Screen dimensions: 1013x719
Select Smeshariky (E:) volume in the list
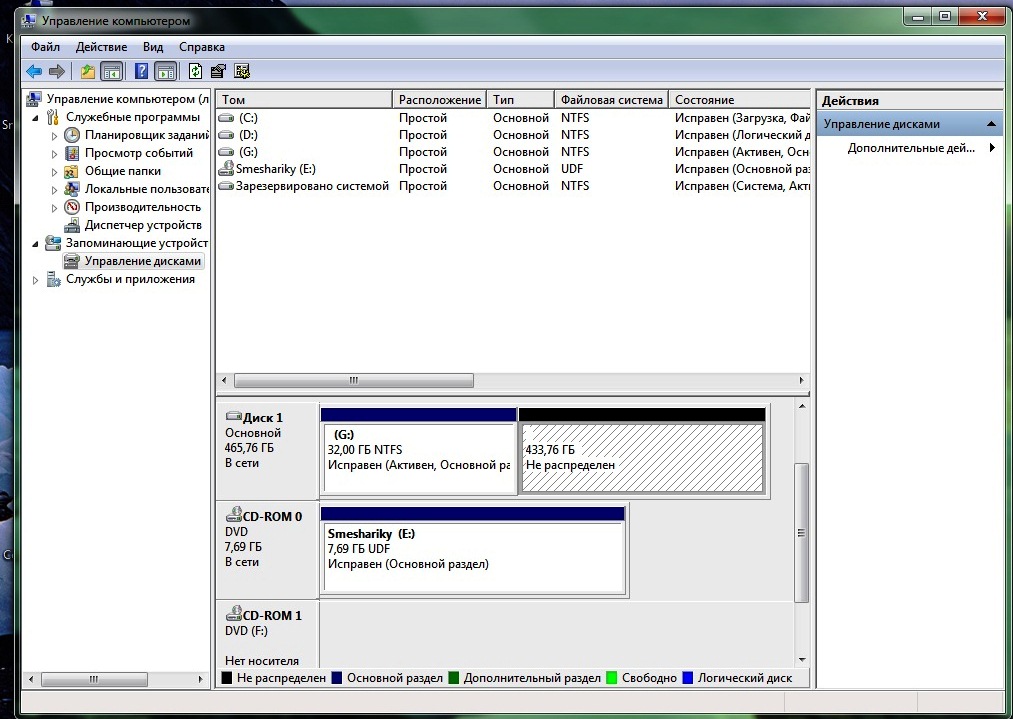tap(275, 169)
